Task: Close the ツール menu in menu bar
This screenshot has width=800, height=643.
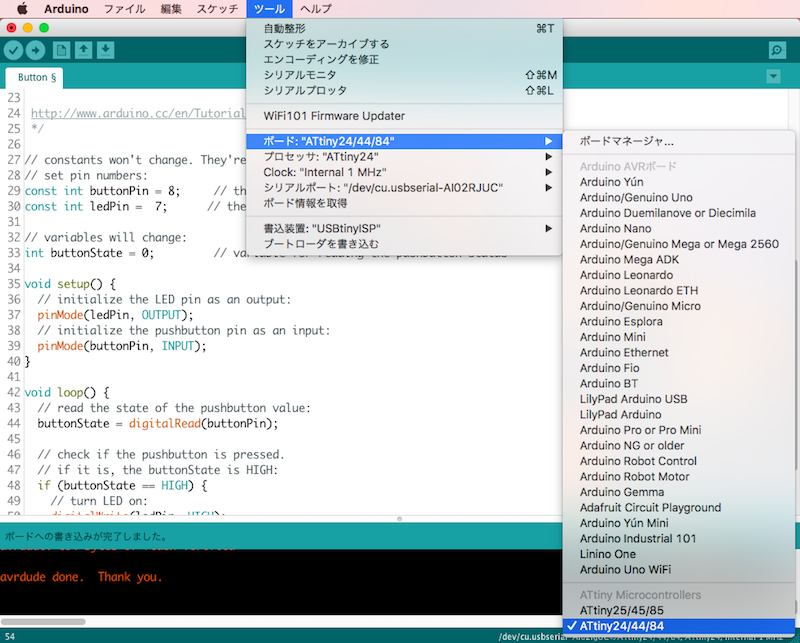Action: coord(269,9)
